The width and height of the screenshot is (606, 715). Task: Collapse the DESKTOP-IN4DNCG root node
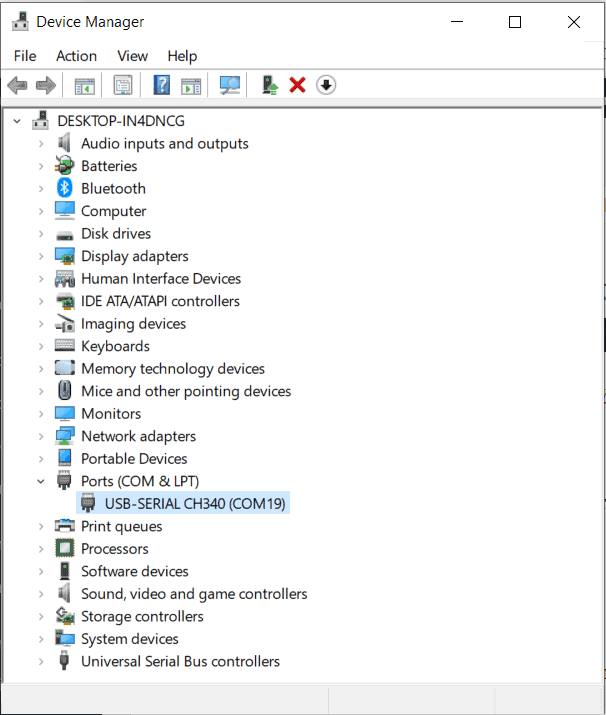(18, 121)
